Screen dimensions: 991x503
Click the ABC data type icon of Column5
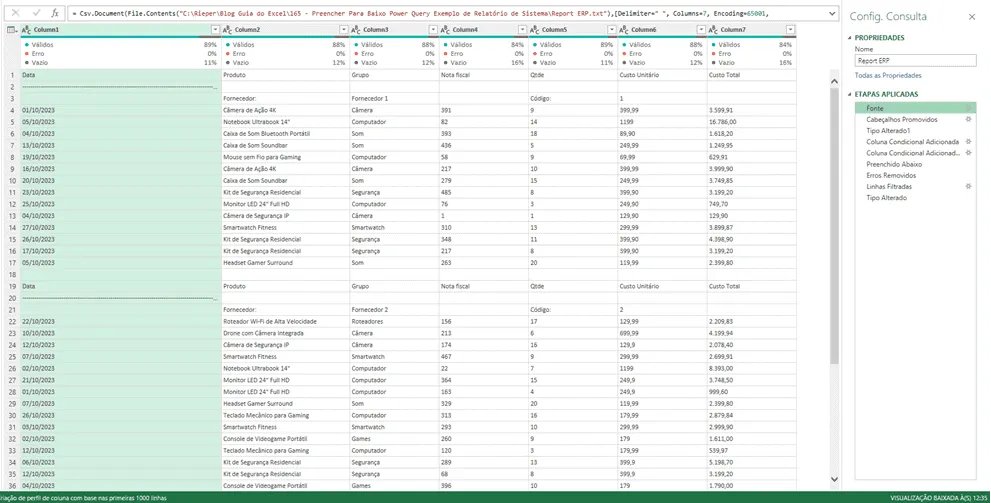[534, 30]
